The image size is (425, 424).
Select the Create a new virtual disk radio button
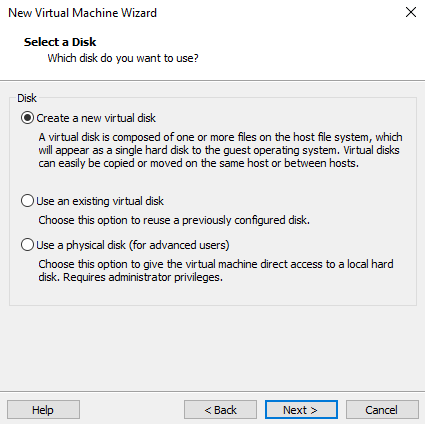(x=27, y=118)
